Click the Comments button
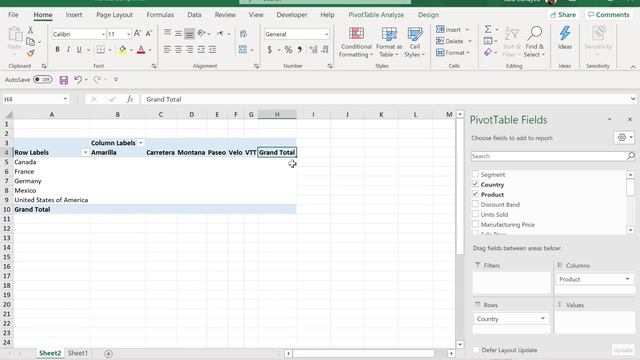The image size is (640, 360). (x=609, y=15)
